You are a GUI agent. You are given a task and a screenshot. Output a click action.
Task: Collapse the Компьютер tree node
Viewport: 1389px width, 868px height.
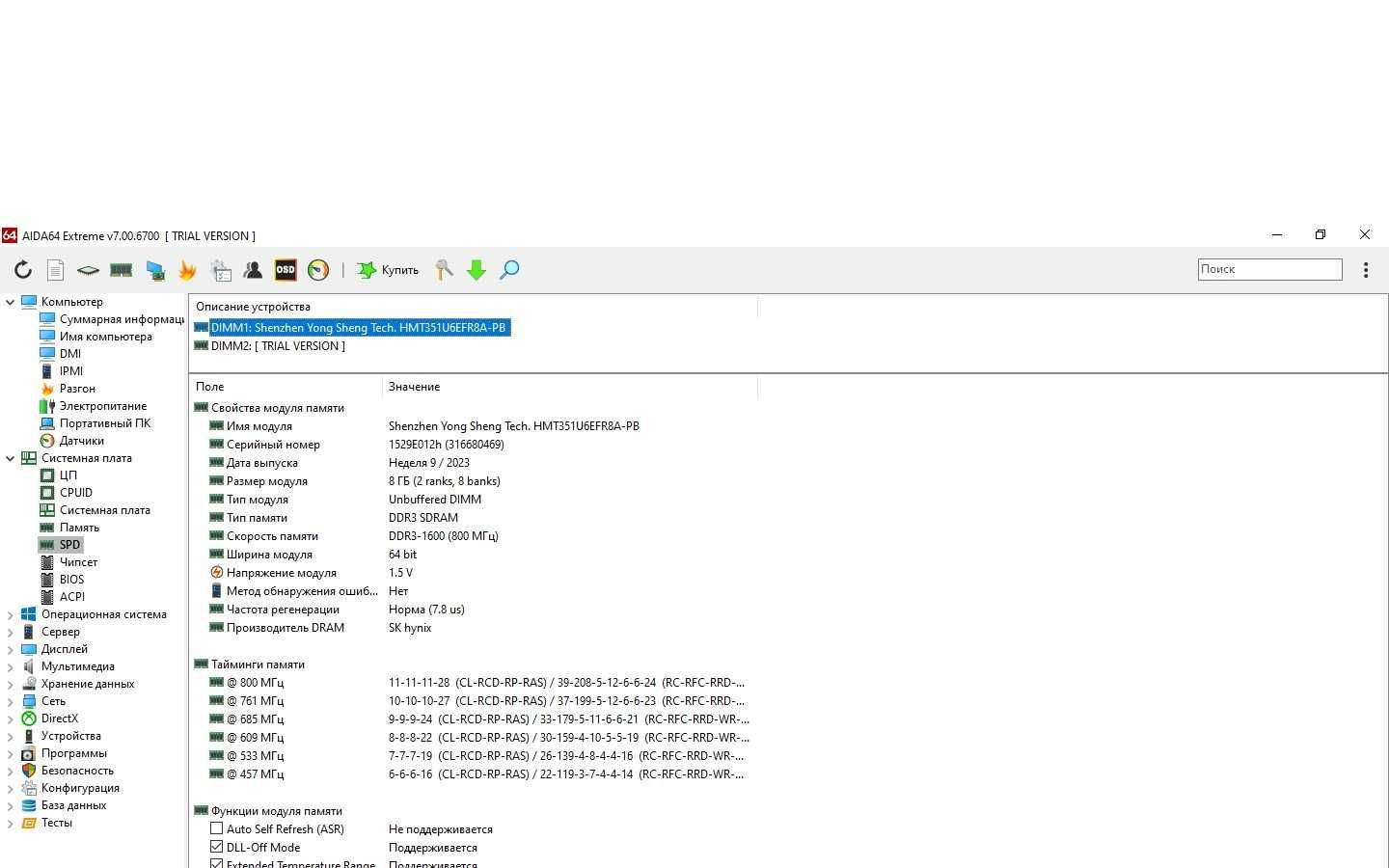click(x=10, y=302)
